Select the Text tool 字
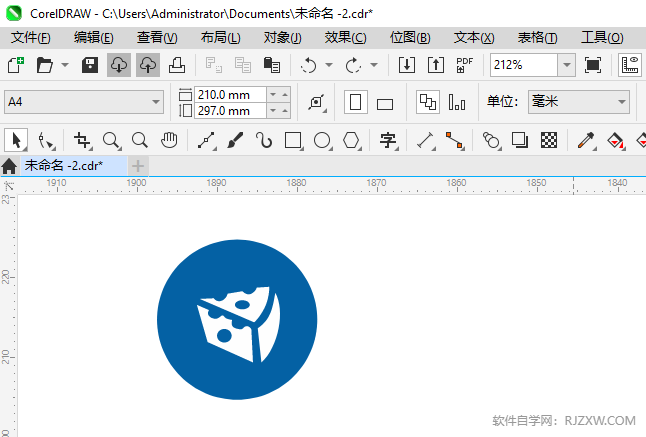 click(388, 140)
